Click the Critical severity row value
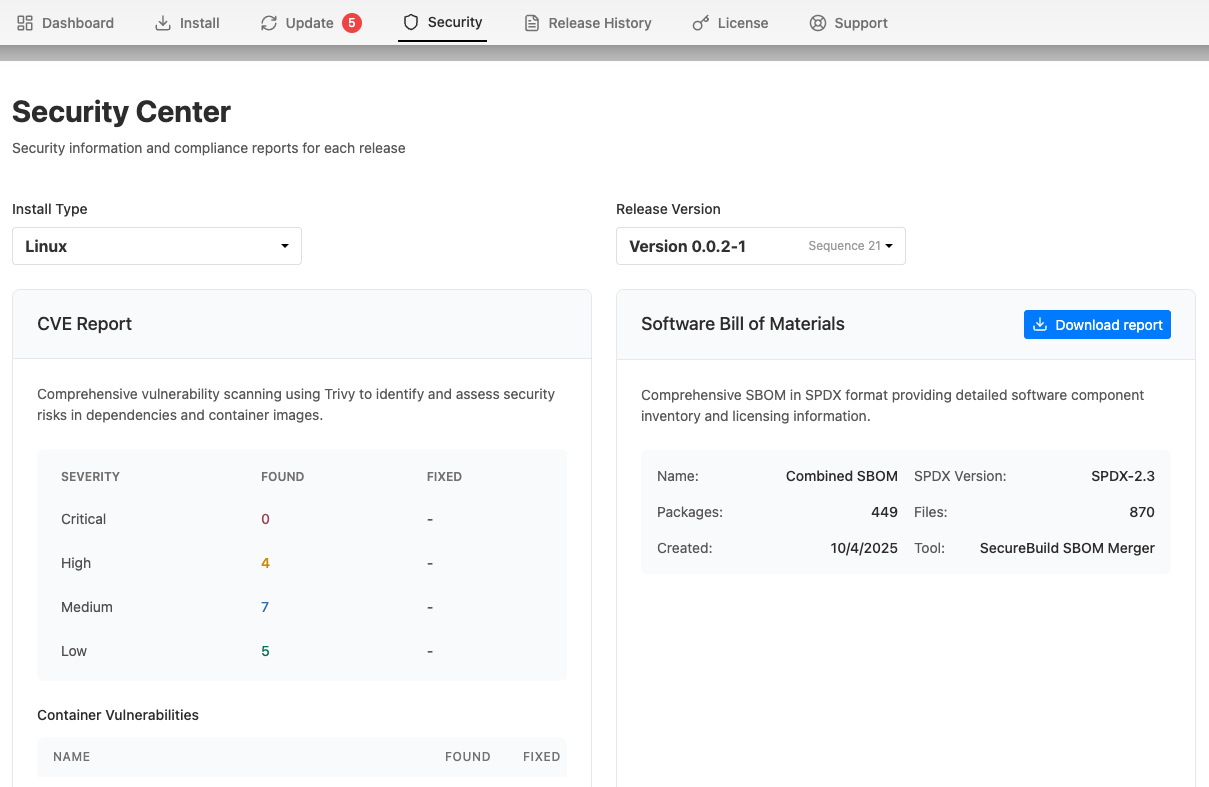This screenshot has width=1209, height=787. tap(265, 519)
